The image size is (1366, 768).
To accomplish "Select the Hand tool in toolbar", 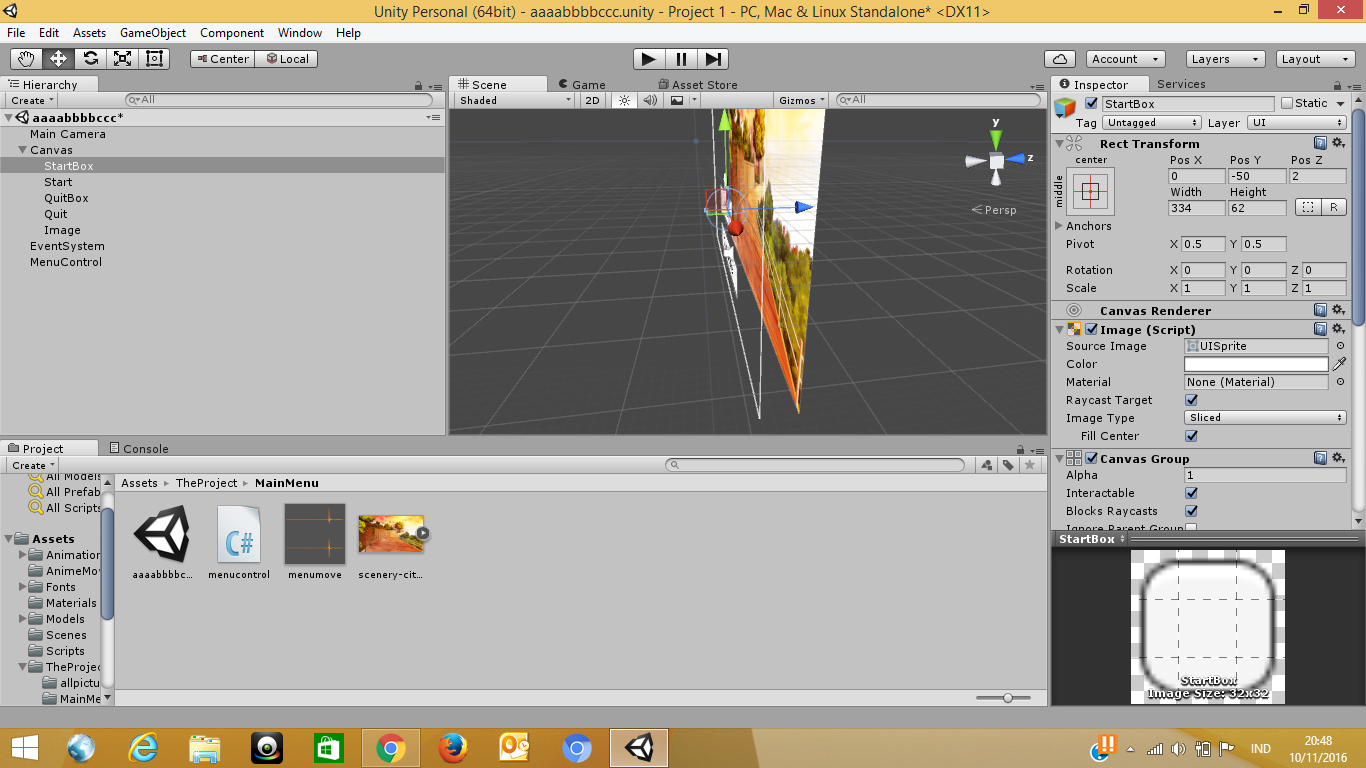I will pyautogui.click(x=27, y=59).
